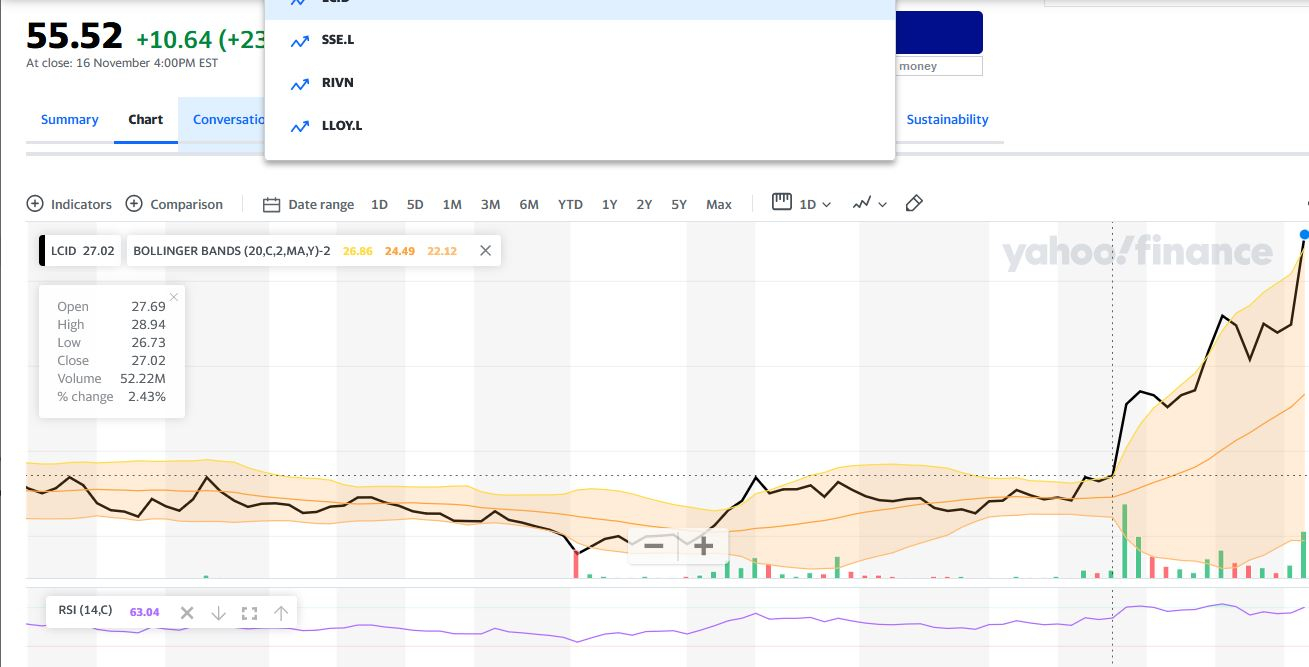Image resolution: width=1309 pixels, height=667 pixels.
Task: Click the orange middle band value 24.49
Action: (x=400, y=251)
